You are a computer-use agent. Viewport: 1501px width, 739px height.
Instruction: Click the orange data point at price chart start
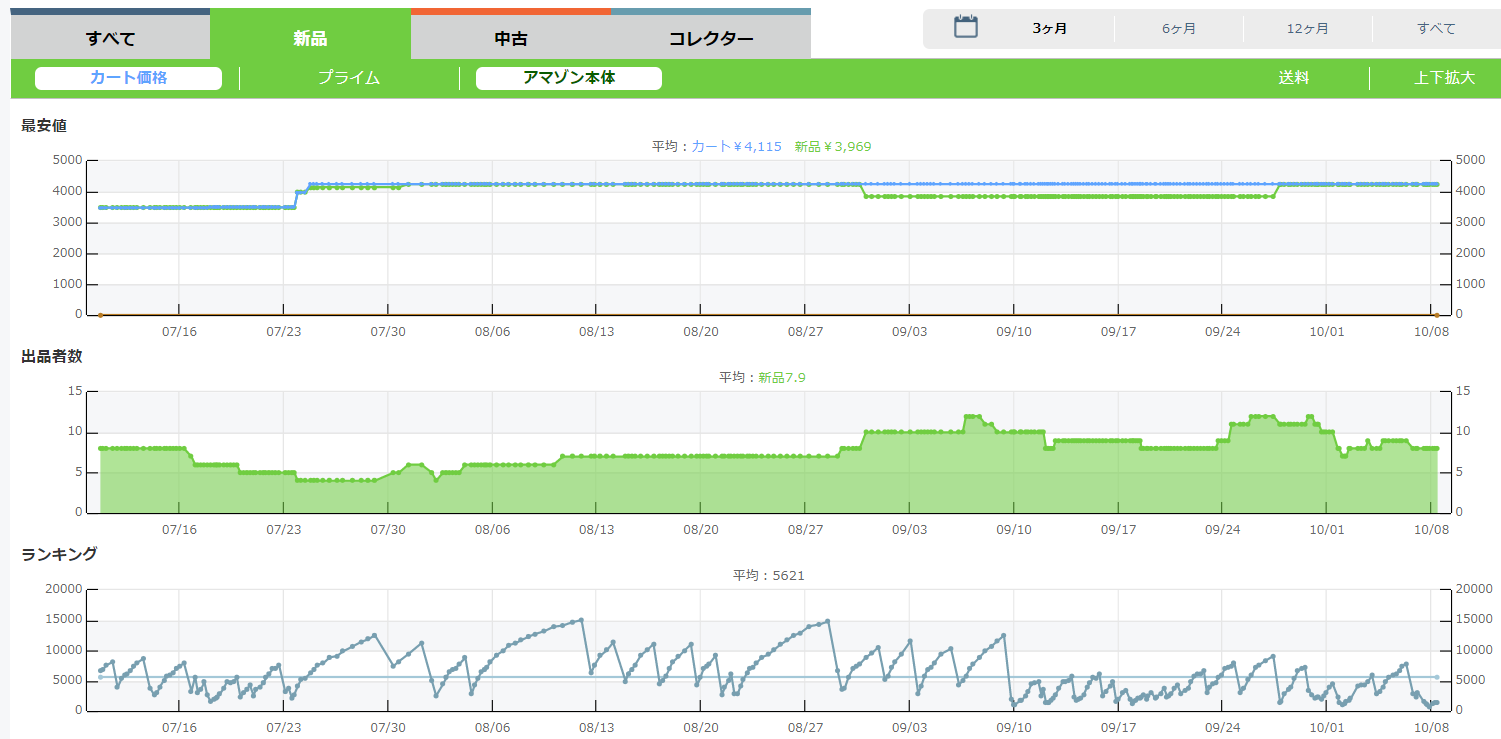click(x=100, y=315)
